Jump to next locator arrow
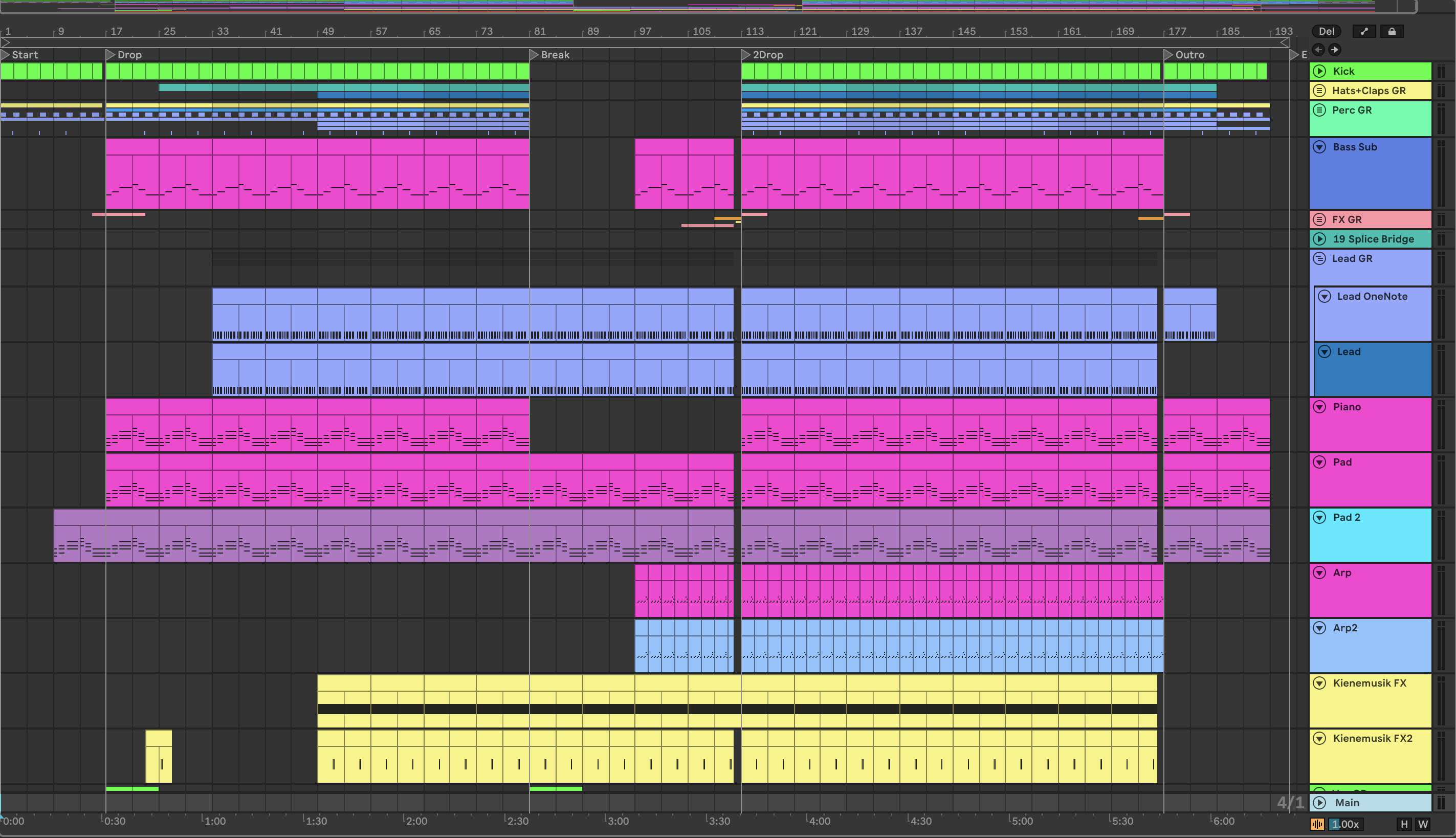The image size is (1456, 838). coord(1335,50)
